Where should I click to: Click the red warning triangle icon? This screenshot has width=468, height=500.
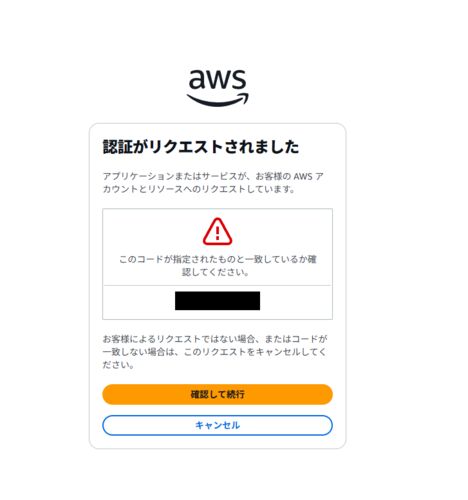coord(217,231)
